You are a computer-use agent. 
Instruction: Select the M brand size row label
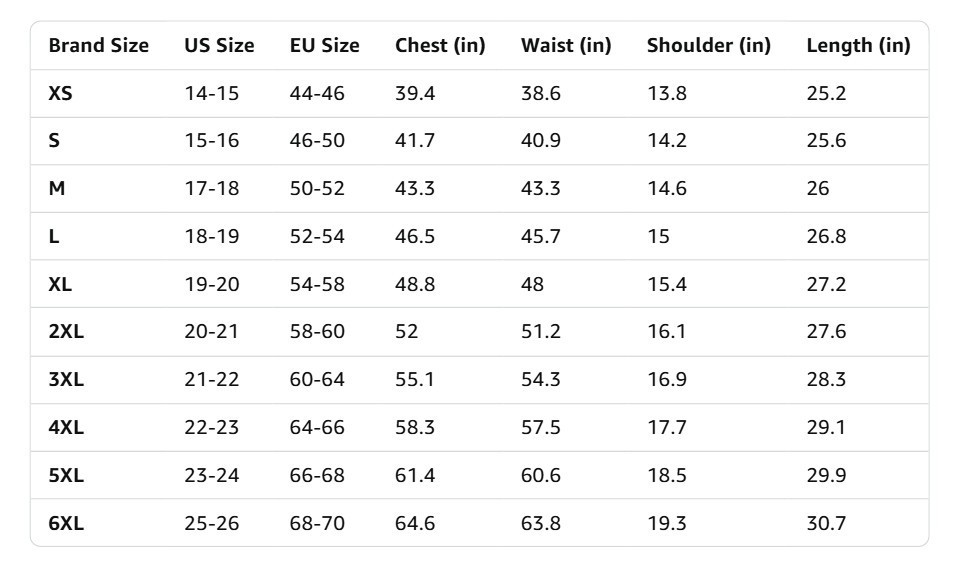tap(57, 188)
